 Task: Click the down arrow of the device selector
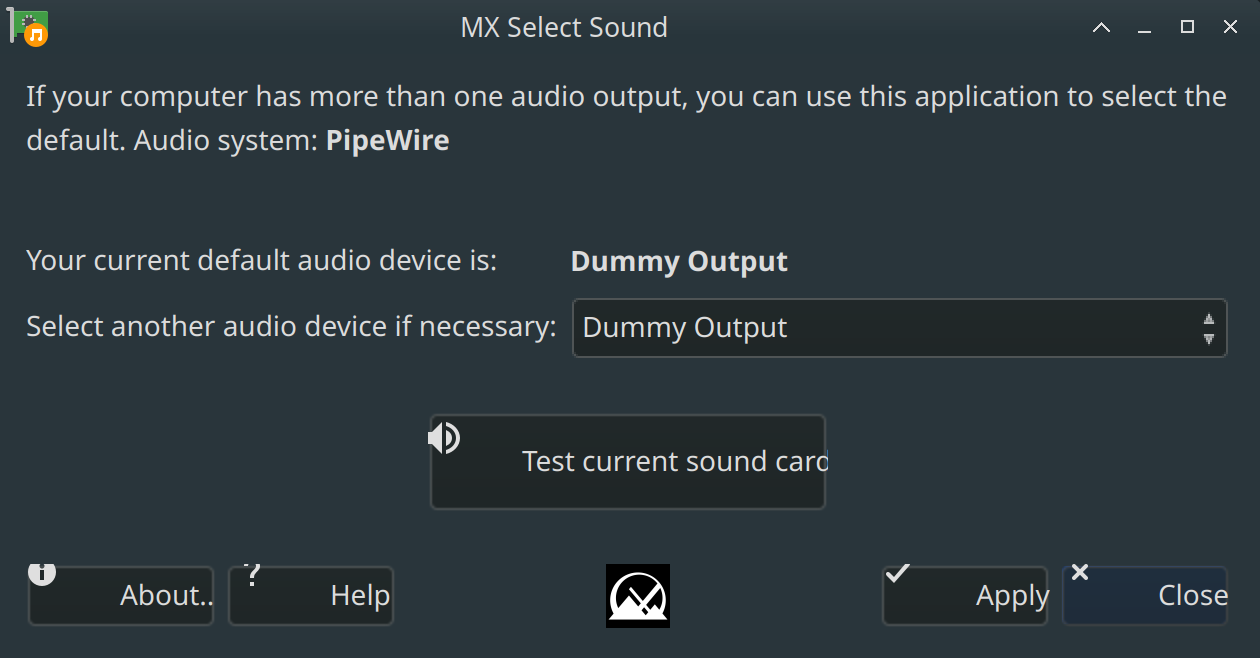click(x=1209, y=338)
